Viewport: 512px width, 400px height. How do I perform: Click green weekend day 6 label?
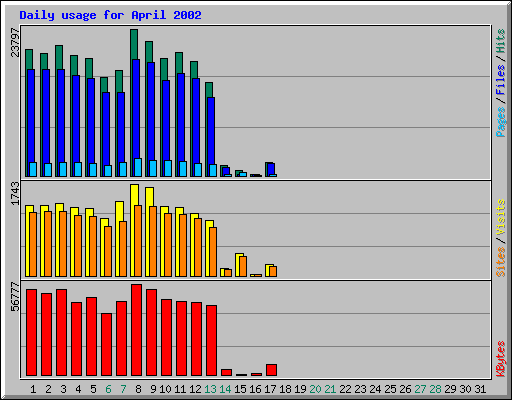pyautogui.click(x=108, y=389)
